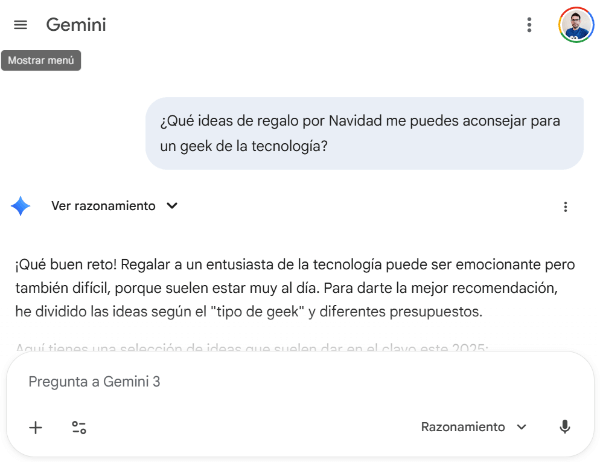Open the tools icon beside the plus
This screenshot has height=462, width=600.
(x=79, y=427)
